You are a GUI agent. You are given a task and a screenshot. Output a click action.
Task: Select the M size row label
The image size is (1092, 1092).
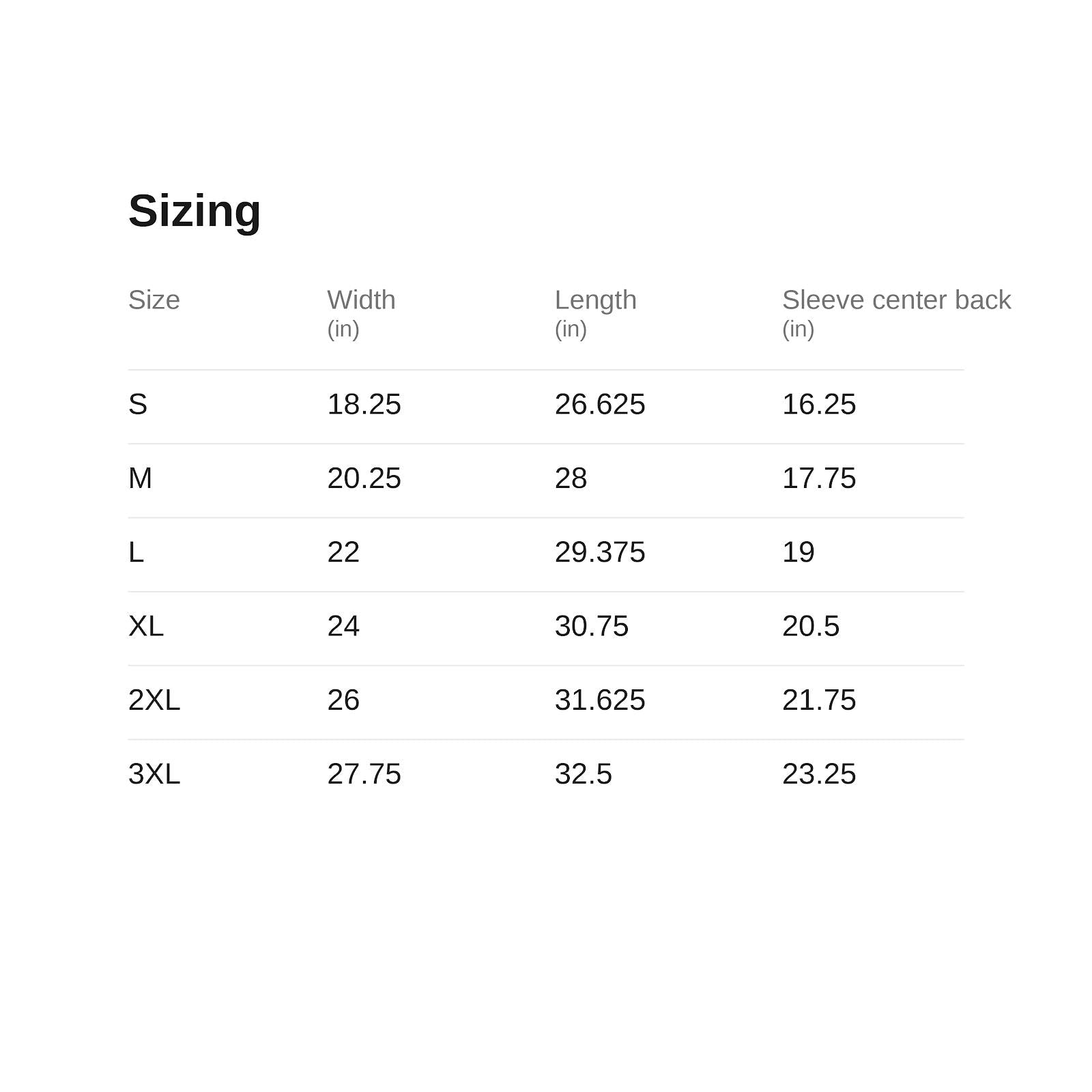140,478
